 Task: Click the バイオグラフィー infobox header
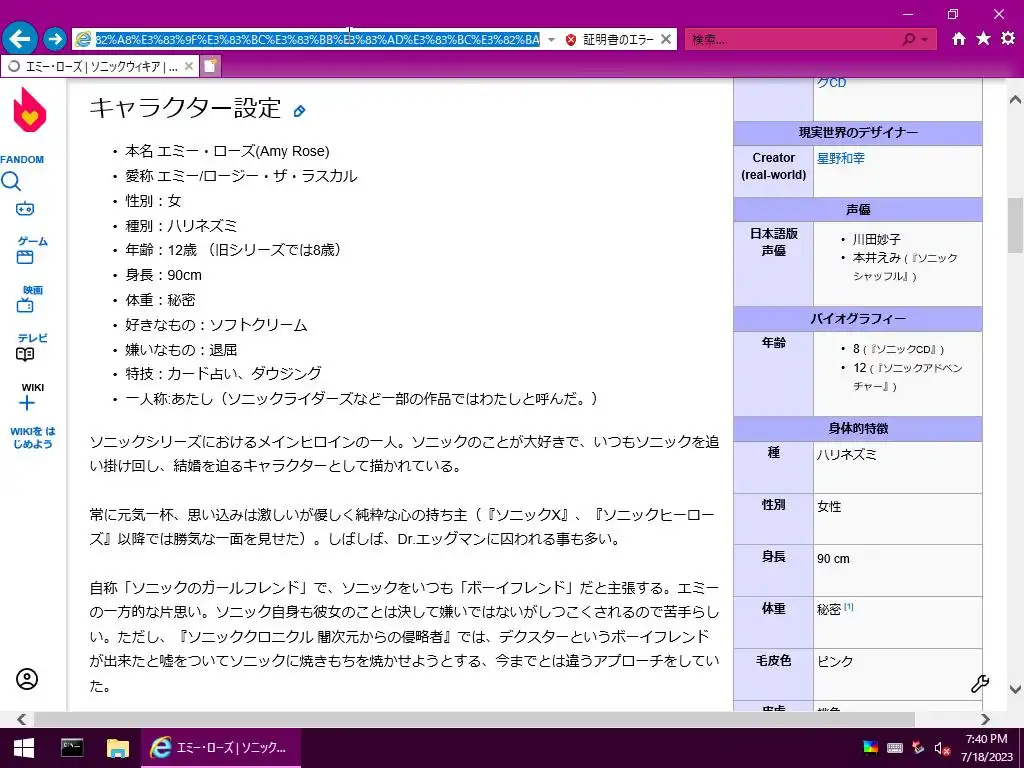coord(857,319)
